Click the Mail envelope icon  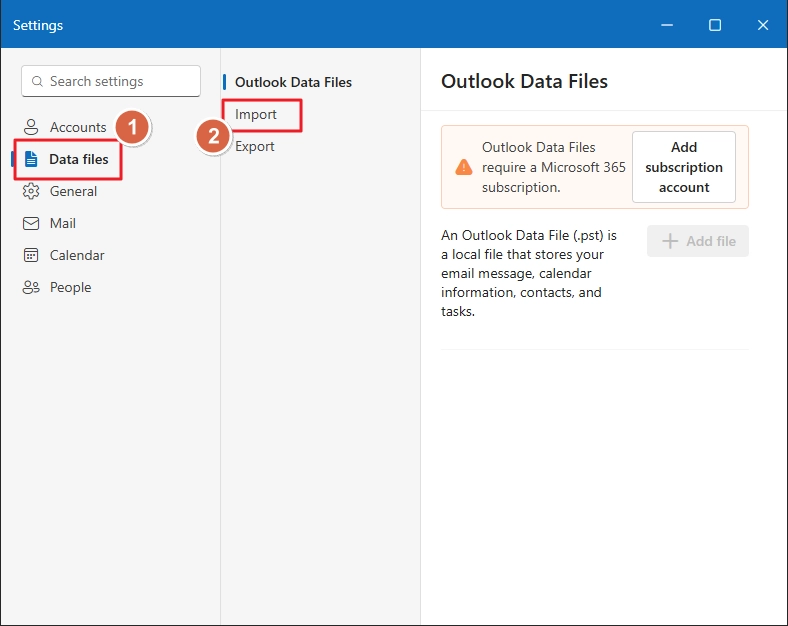31,223
